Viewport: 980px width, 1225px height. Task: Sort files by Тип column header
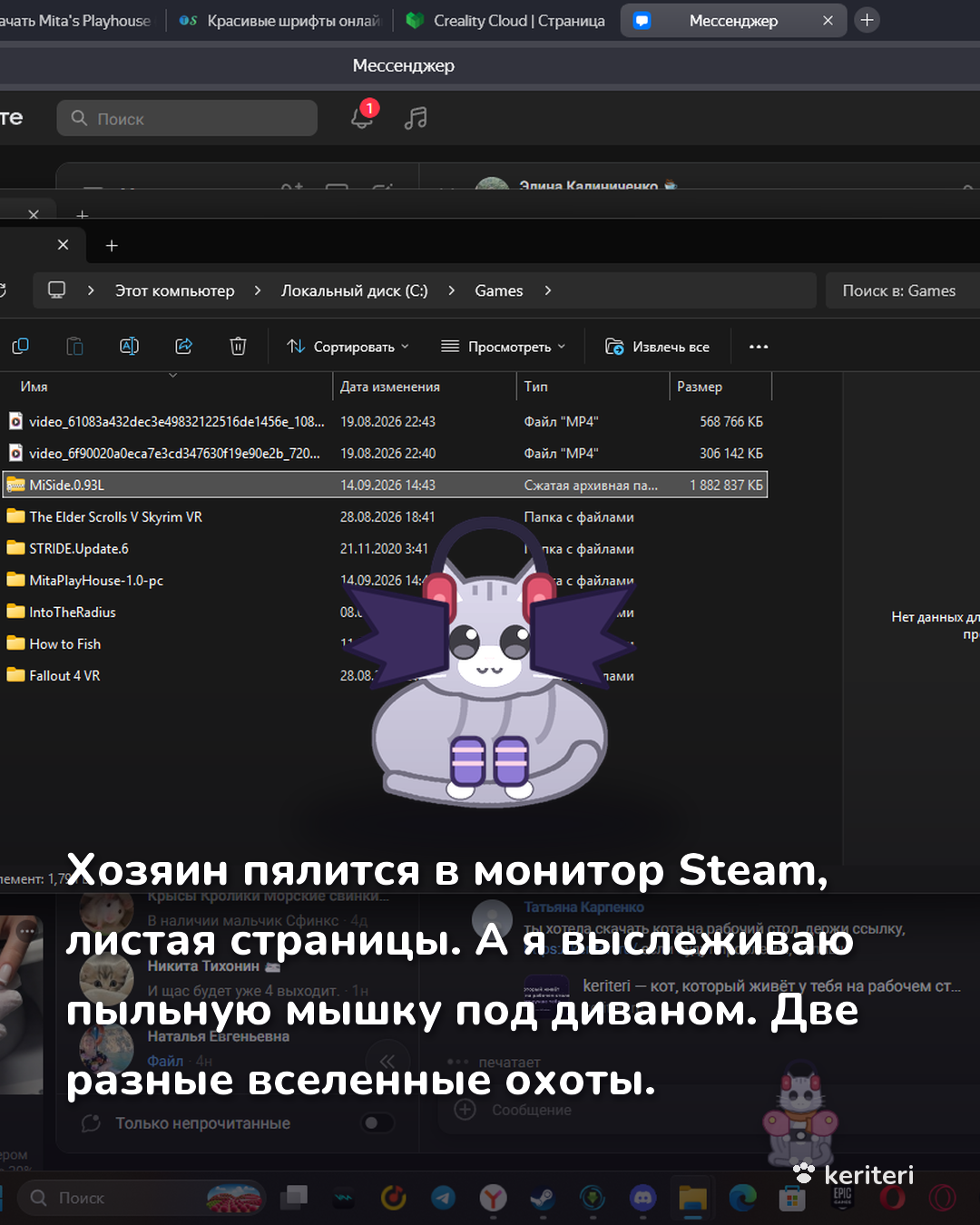coord(536,387)
